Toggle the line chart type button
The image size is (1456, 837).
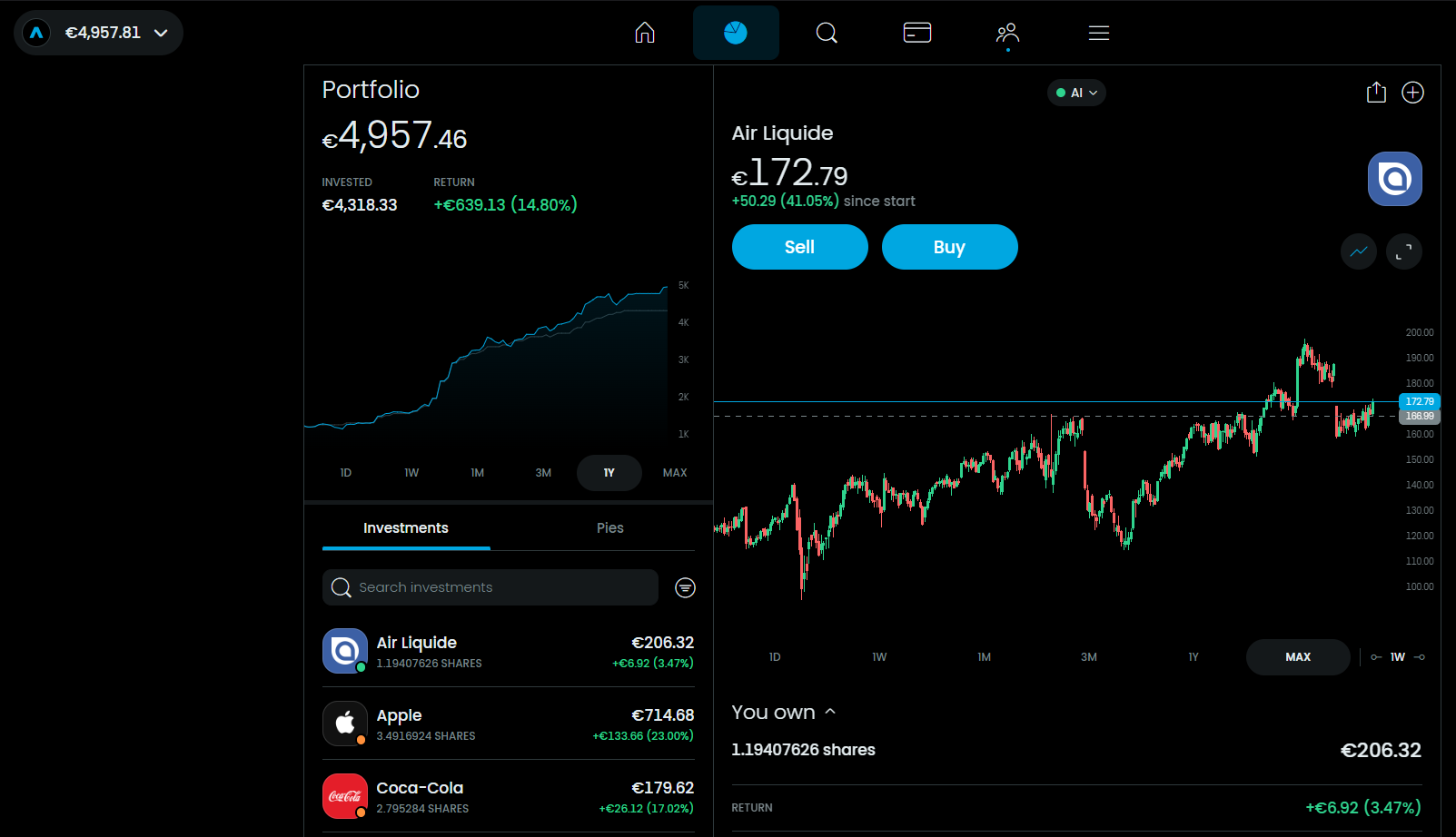pos(1359,251)
